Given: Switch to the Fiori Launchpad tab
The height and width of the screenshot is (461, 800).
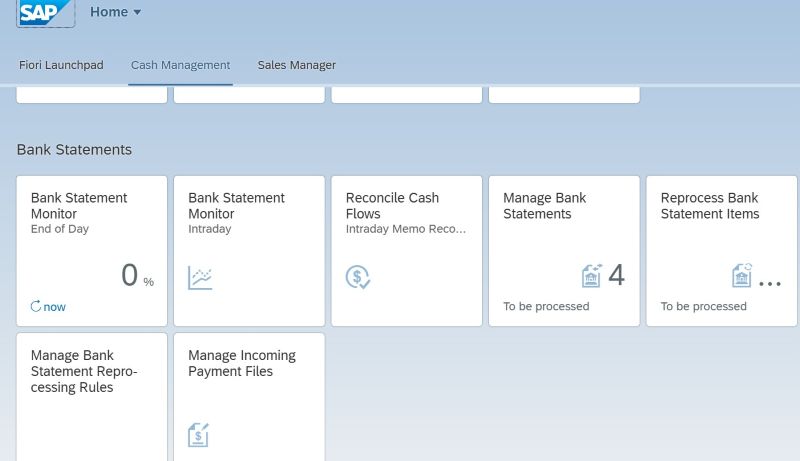Looking at the screenshot, I should click(61, 65).
